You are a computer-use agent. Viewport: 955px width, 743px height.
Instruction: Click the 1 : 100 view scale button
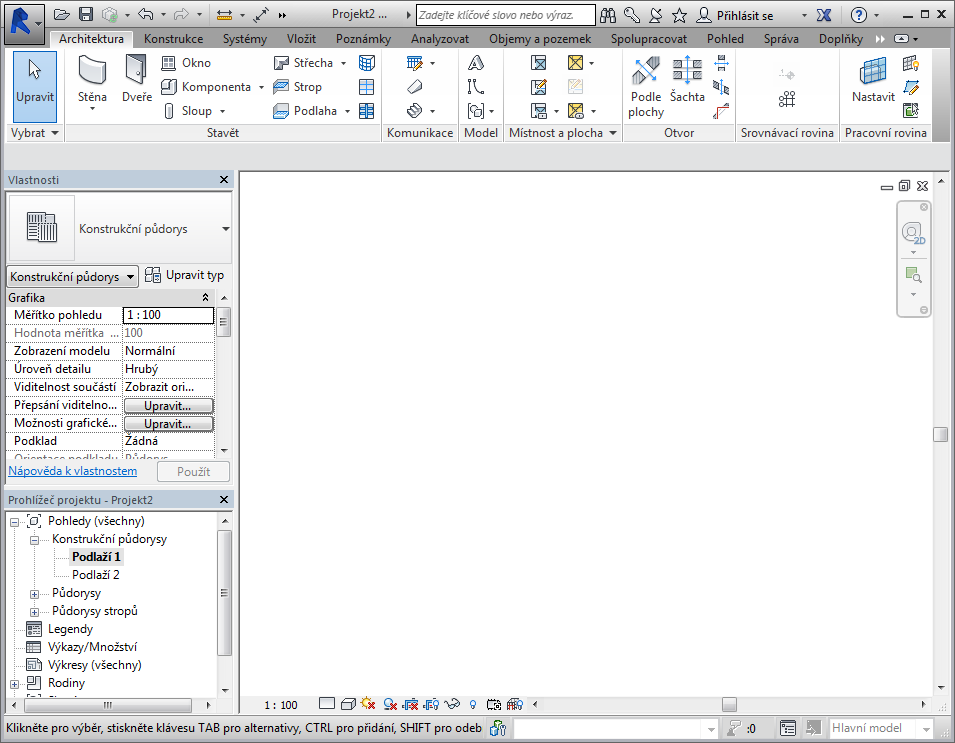[281, 705]
